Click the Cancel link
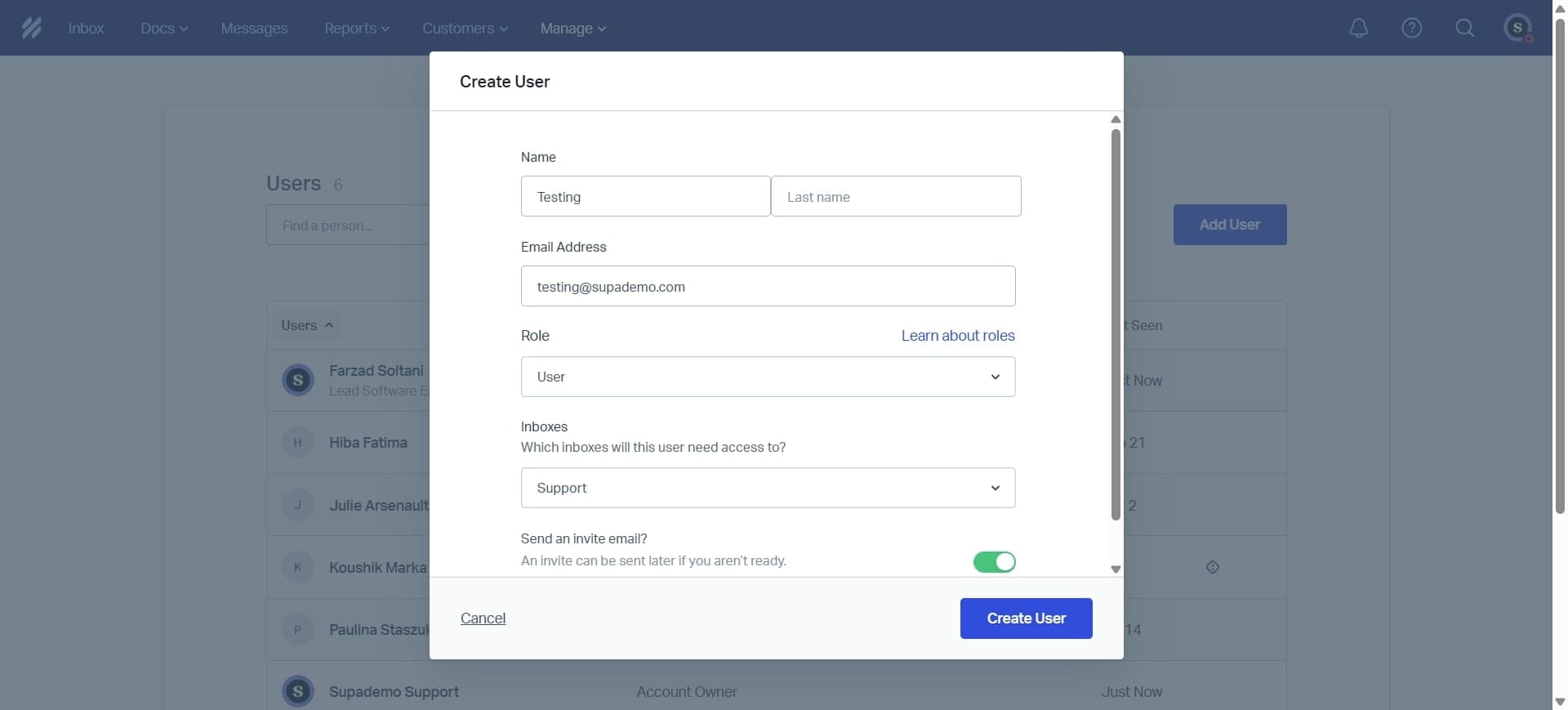 click(483, 618)
